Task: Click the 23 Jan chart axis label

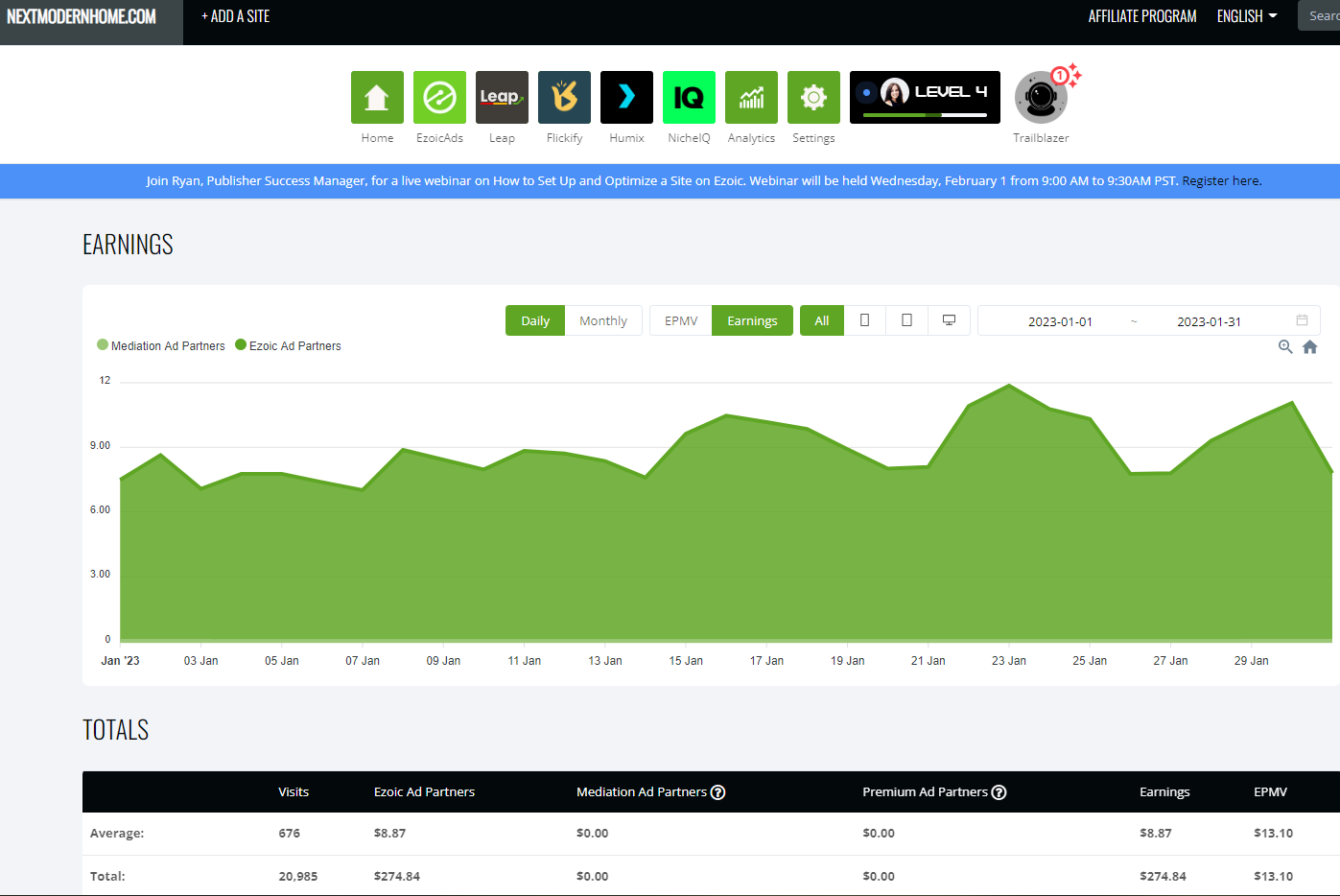Action: 1009,661
